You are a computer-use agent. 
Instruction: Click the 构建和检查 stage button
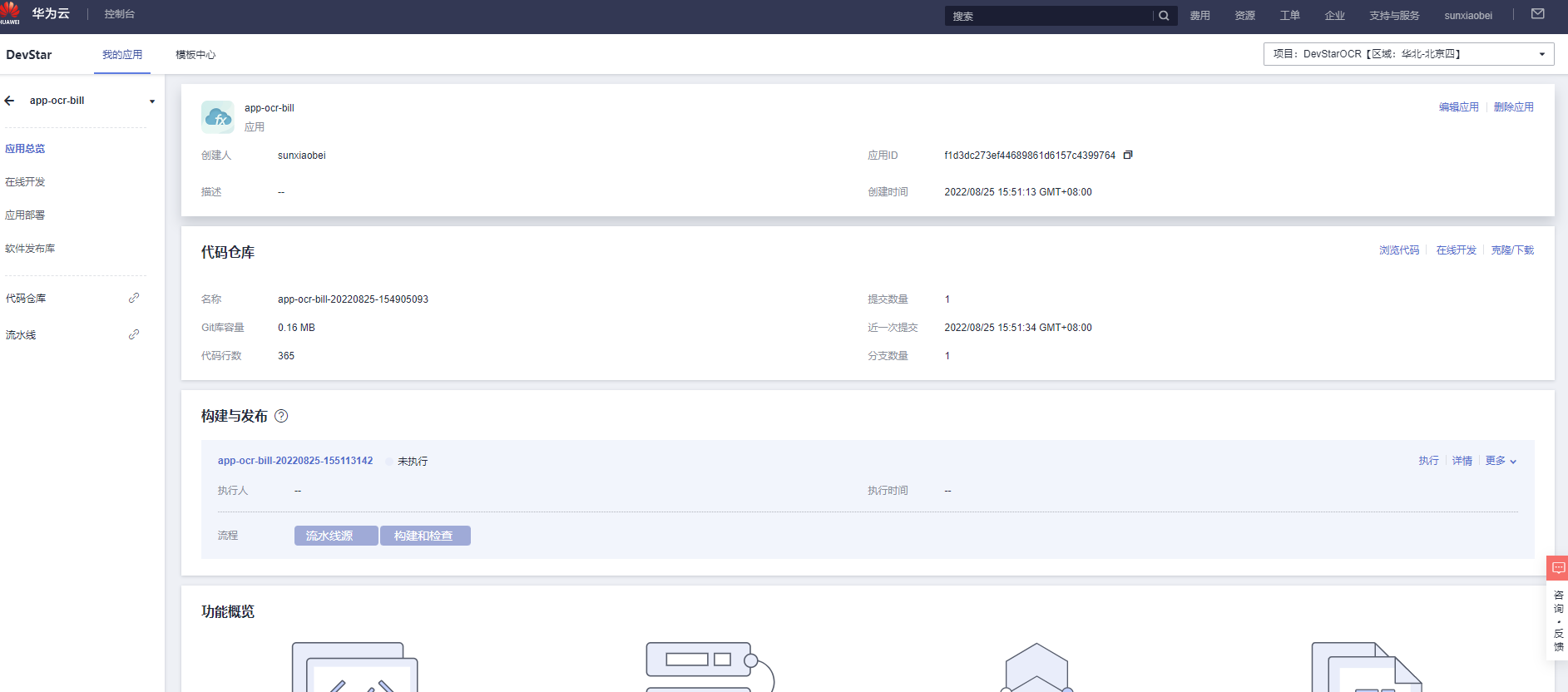coord(425,536)
